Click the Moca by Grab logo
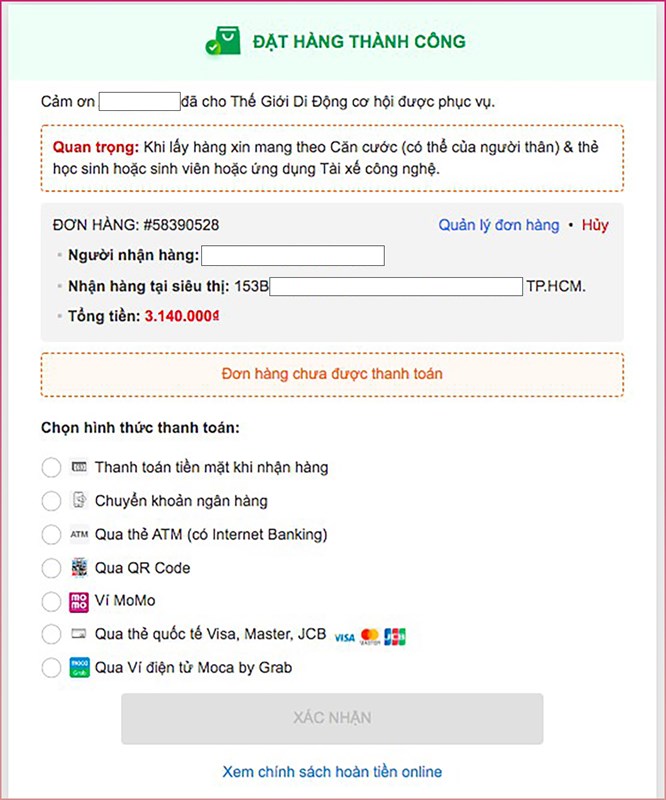Image resolution: width=666 pixels, height=800 pixels. point(80,667)
